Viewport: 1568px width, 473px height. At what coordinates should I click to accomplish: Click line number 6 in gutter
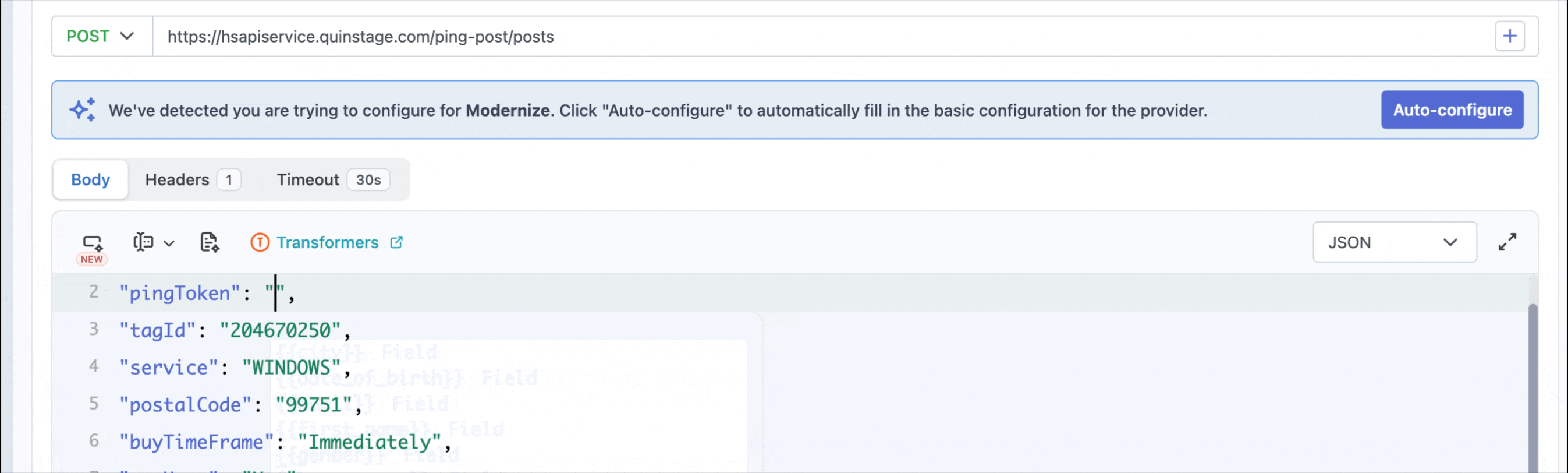pos(94,441)
